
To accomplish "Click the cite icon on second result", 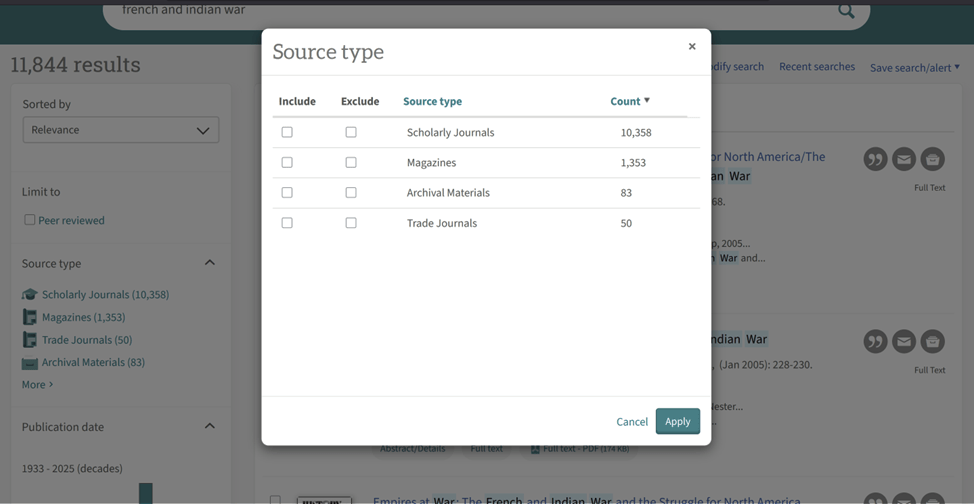I will click(x=875, y=342).
